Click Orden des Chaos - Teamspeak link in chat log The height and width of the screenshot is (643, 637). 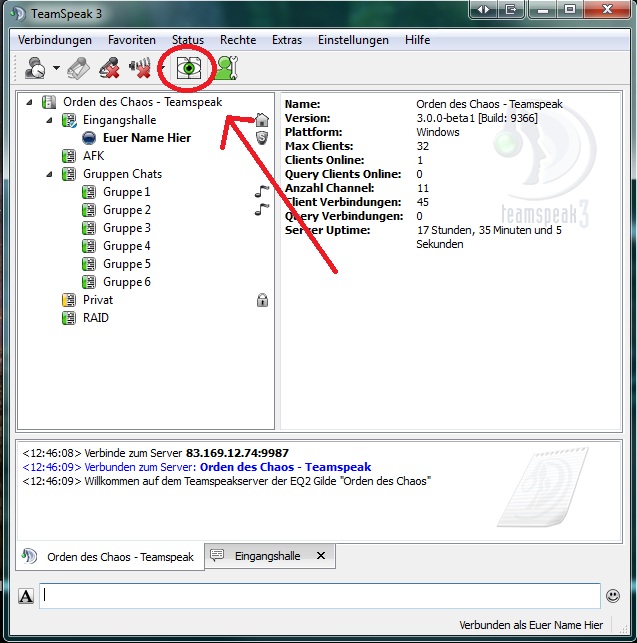coord(285,467)
